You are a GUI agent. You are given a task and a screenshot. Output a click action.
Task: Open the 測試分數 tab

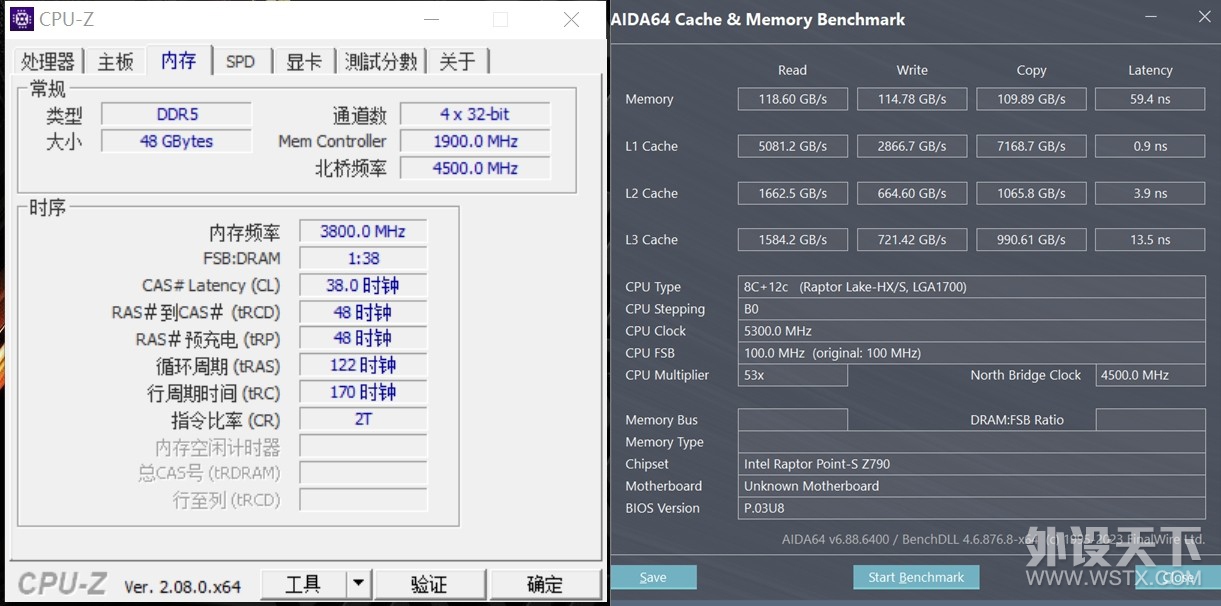click(381, 61)
